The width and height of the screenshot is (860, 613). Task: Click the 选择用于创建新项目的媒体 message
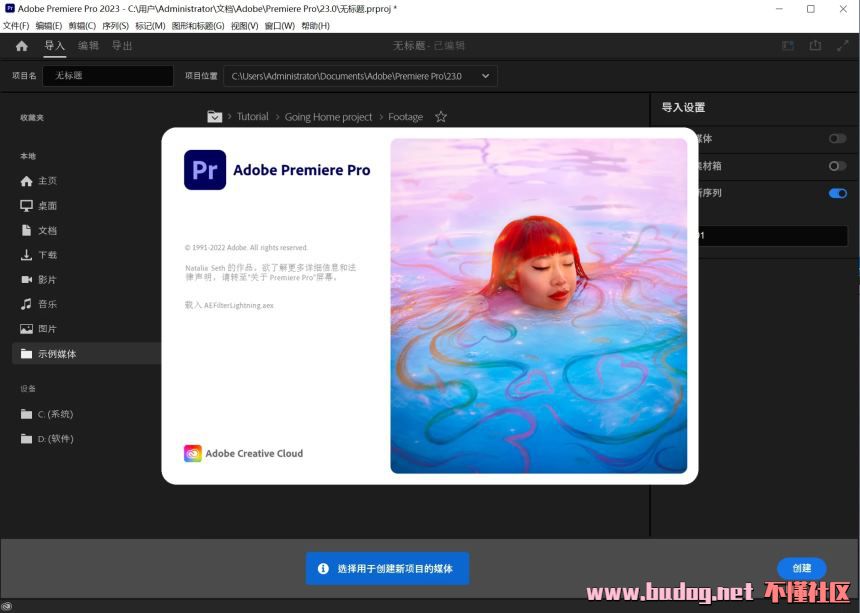pyautogui.click(x=395, y=569)
